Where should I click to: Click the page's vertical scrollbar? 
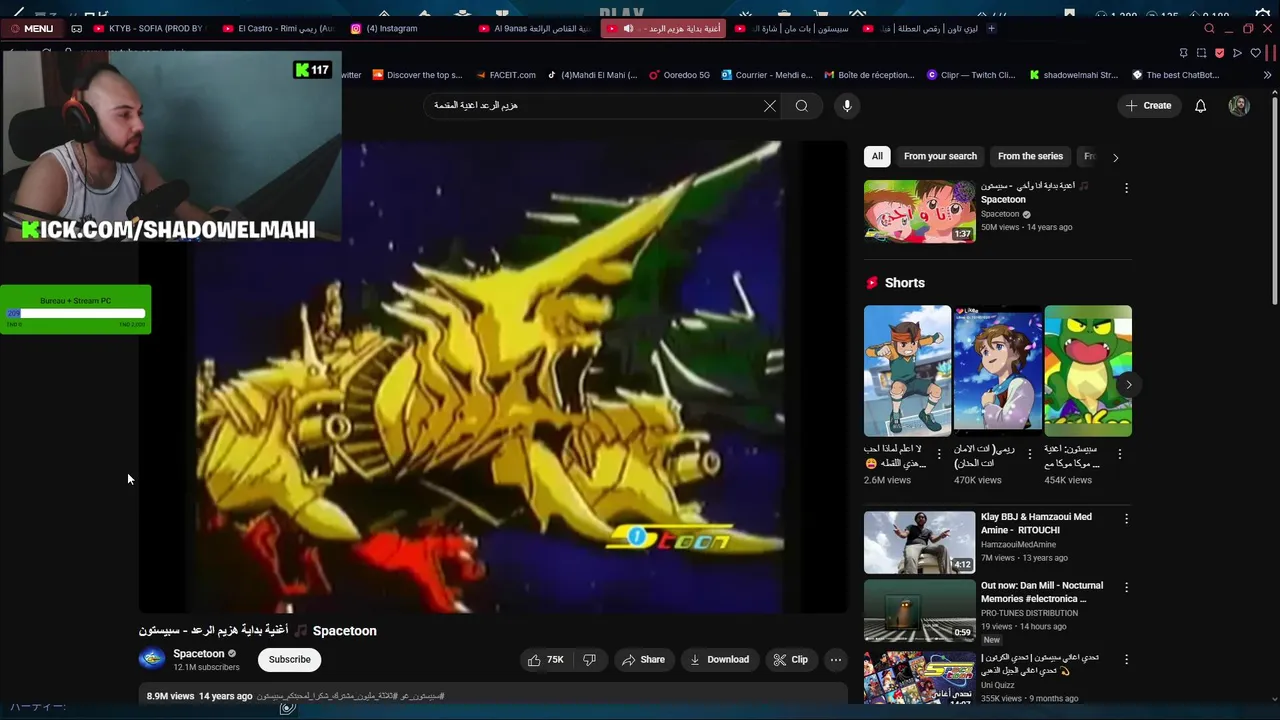(x=1274, y=200)
